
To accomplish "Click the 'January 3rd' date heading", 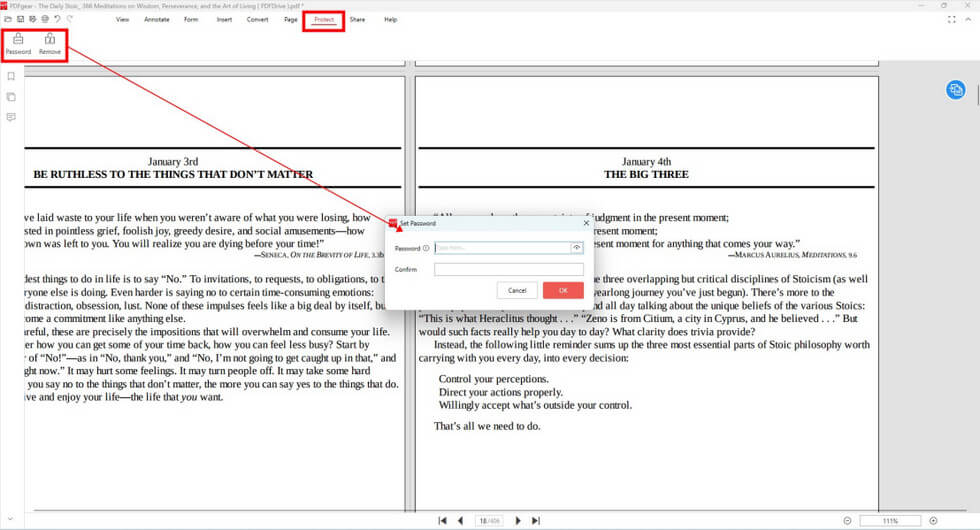I will pos(173,161).
